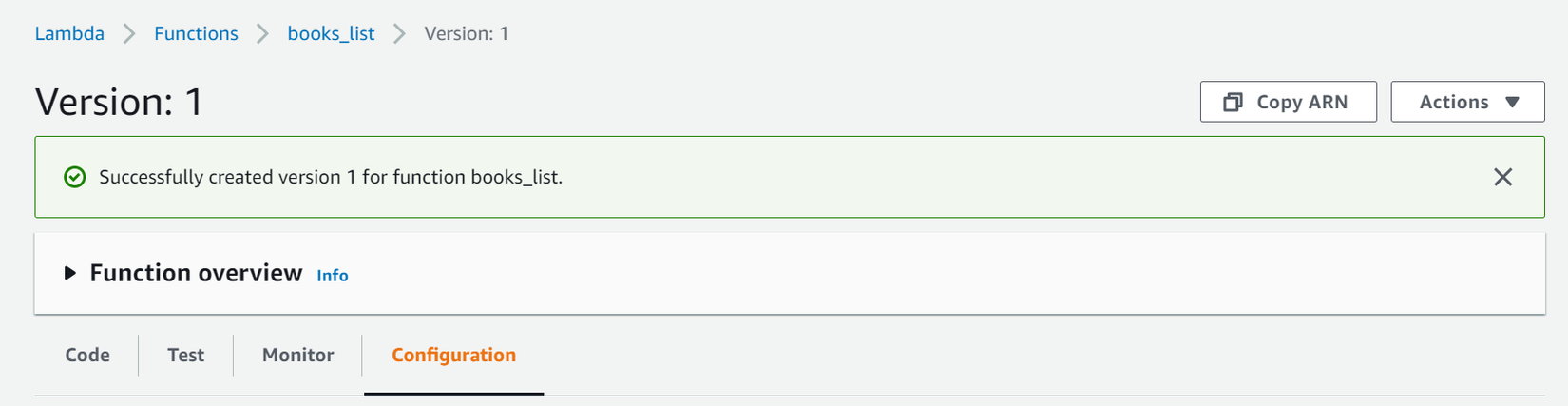Expand the Function overview triangle
The height and width of the screenshot is (406, 1568).
69,273
